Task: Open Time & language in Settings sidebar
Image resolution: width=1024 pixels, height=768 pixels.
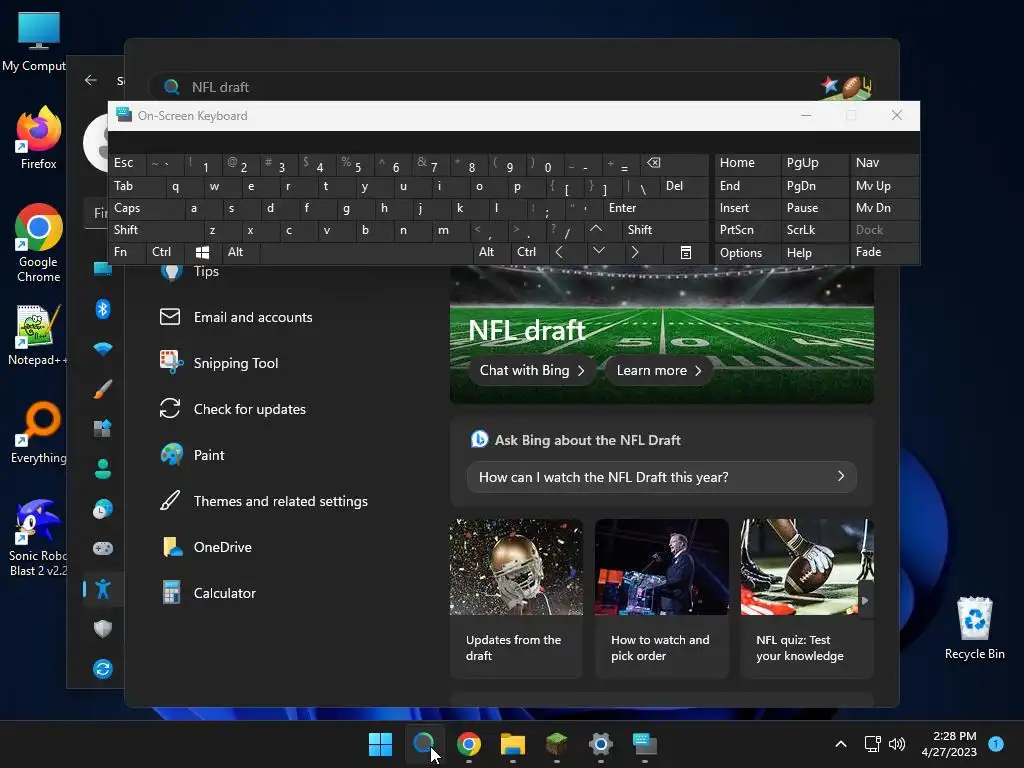Action: (x=103, y=509)
